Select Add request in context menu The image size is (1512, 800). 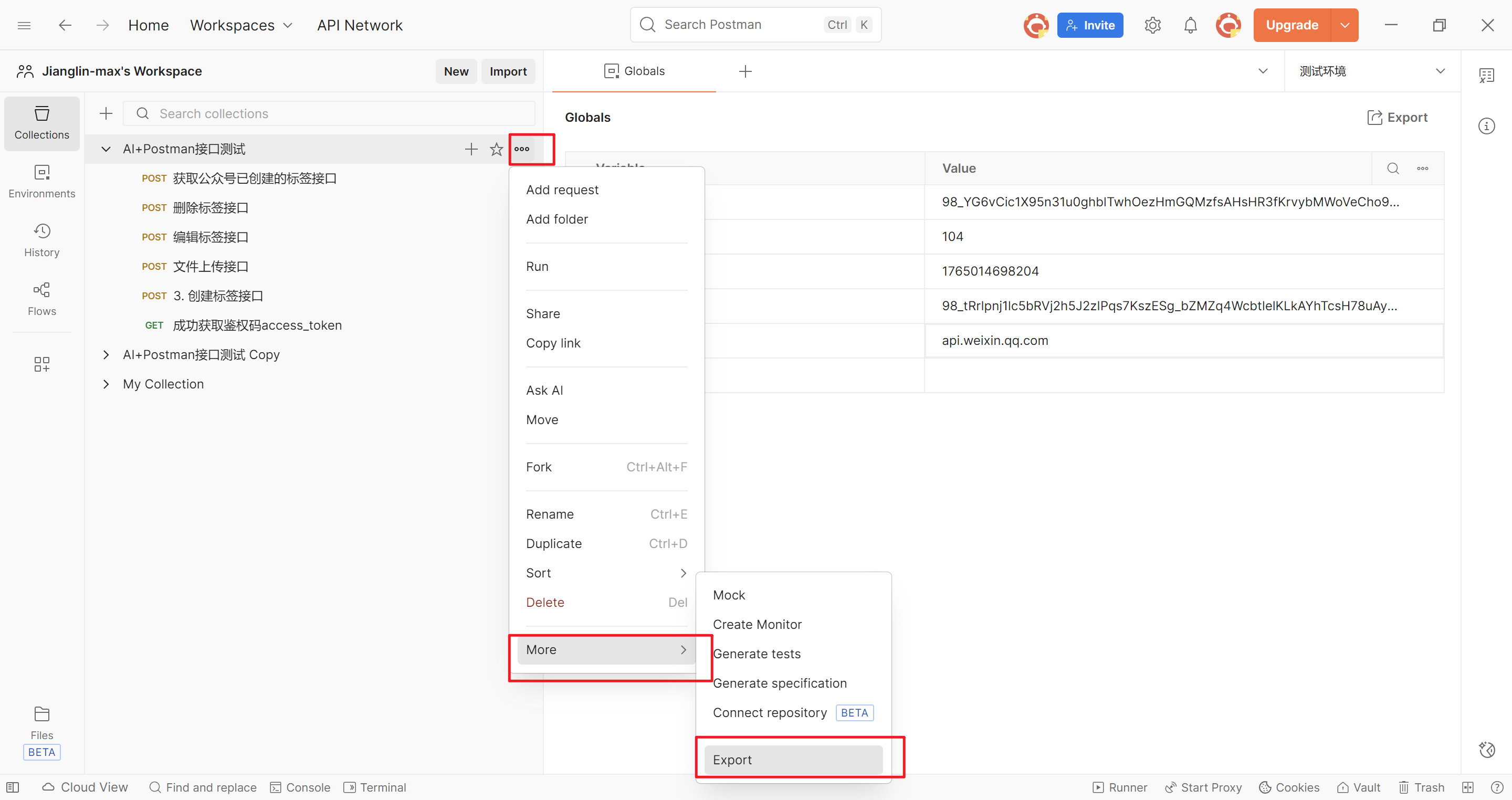point(606,190)
